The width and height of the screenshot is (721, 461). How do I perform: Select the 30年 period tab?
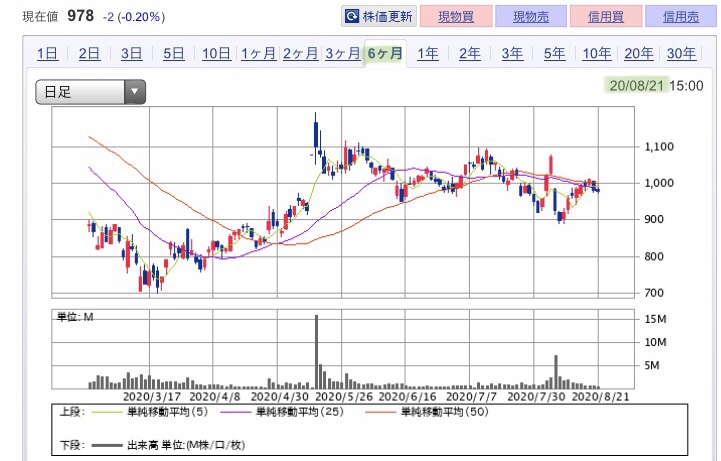point(680,54)
